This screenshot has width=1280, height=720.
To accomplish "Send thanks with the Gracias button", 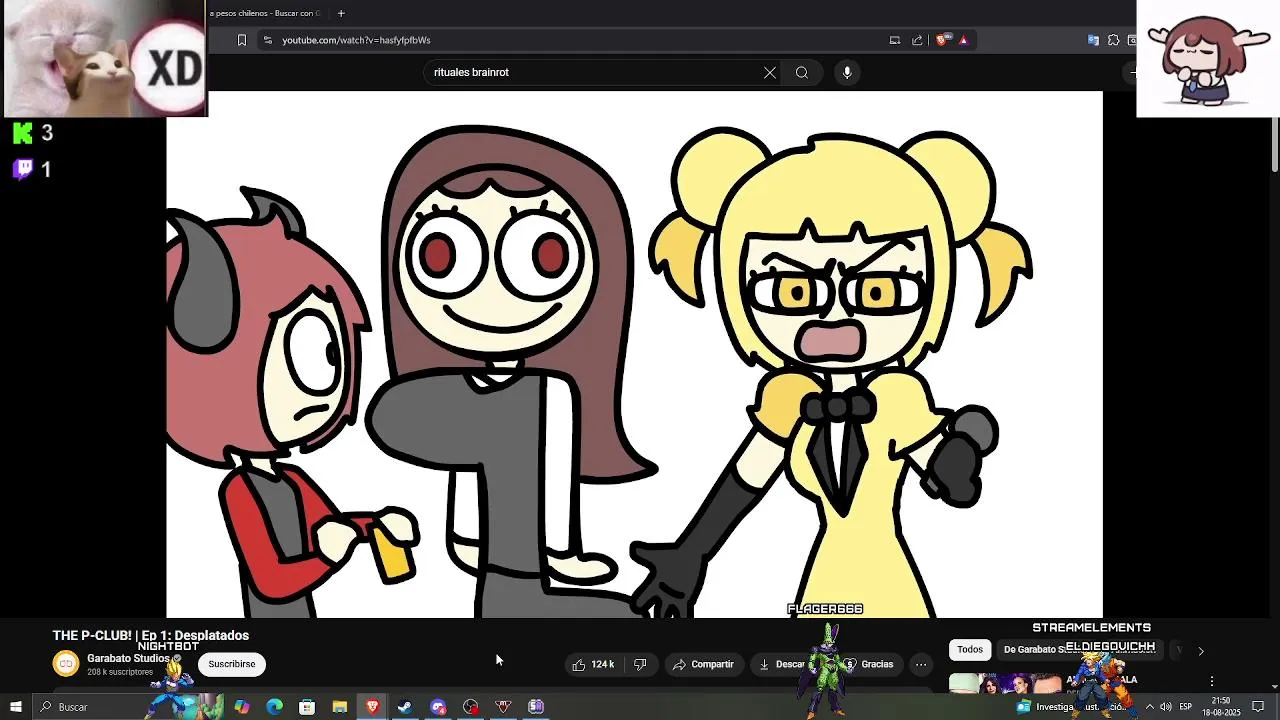I will click(x=870, y=664).
